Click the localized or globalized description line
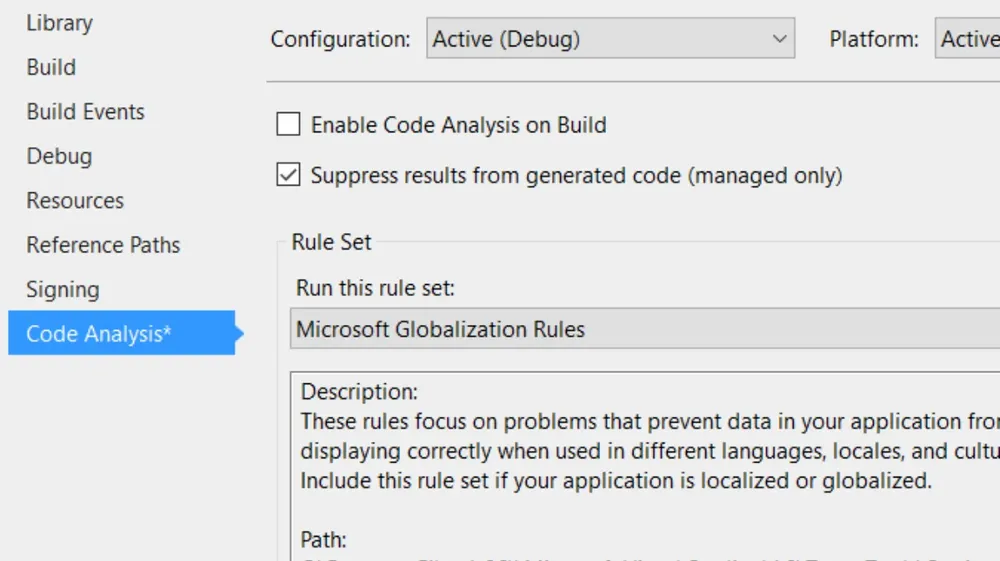Viewport: 1000px width, 561px height. (x=616, y=480)
